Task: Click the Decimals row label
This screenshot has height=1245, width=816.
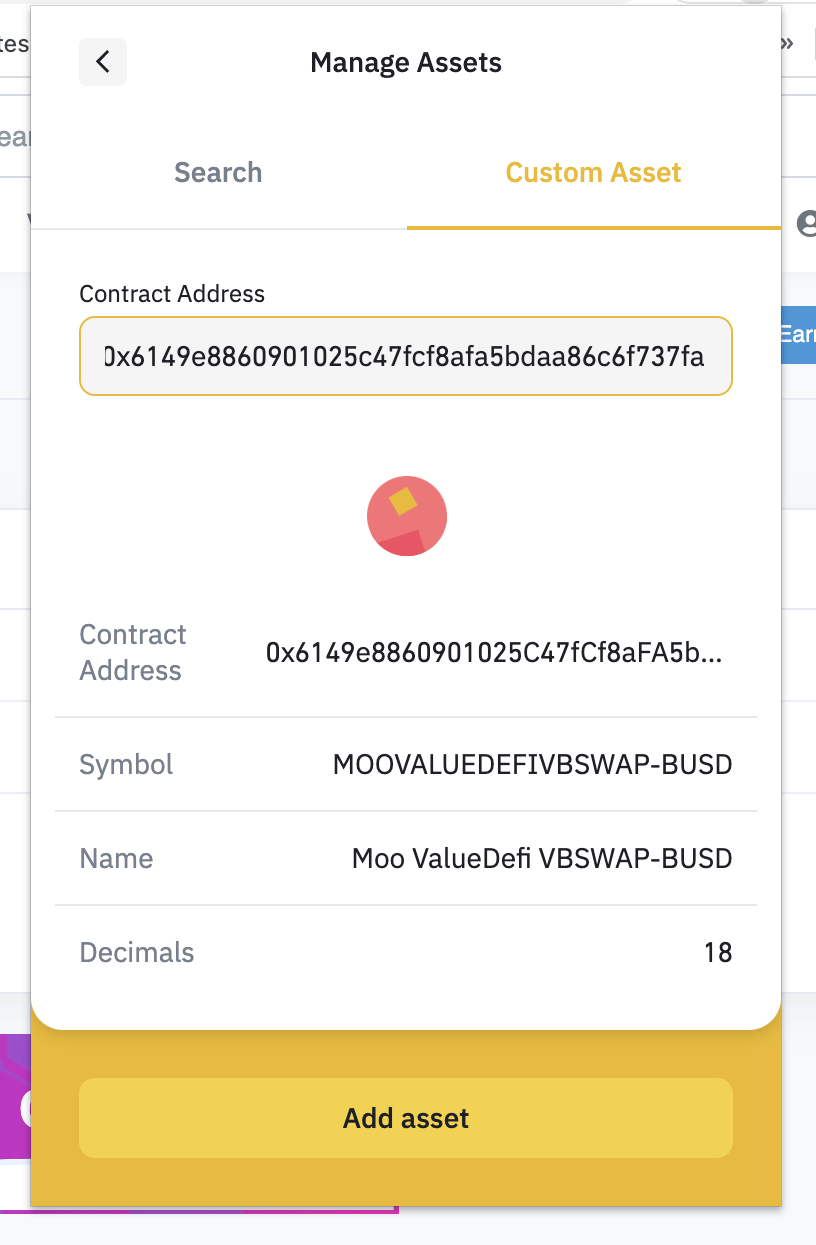Action: point(137,952)
